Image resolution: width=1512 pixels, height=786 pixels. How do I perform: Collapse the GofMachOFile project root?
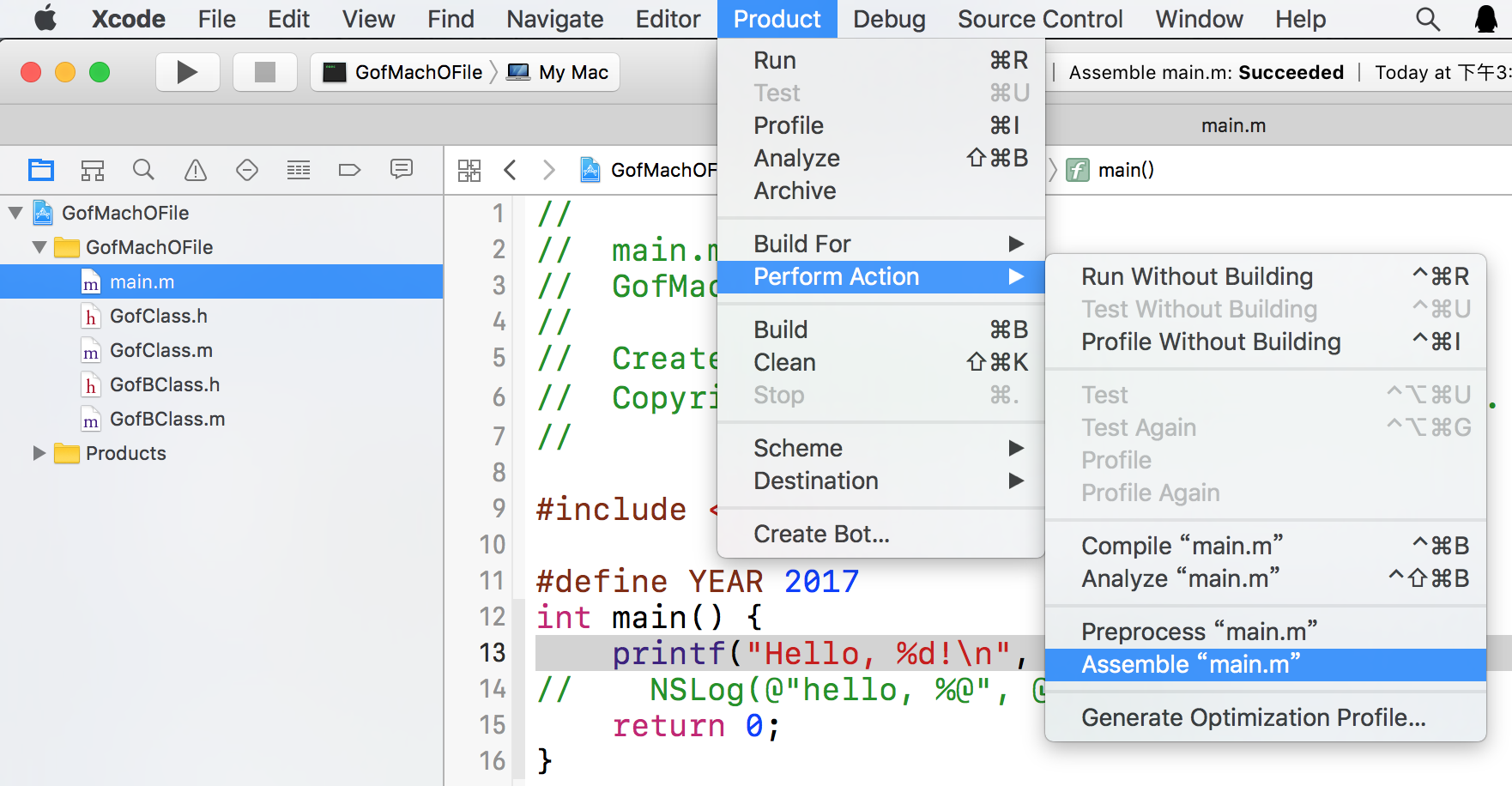[x=15, y=212]
